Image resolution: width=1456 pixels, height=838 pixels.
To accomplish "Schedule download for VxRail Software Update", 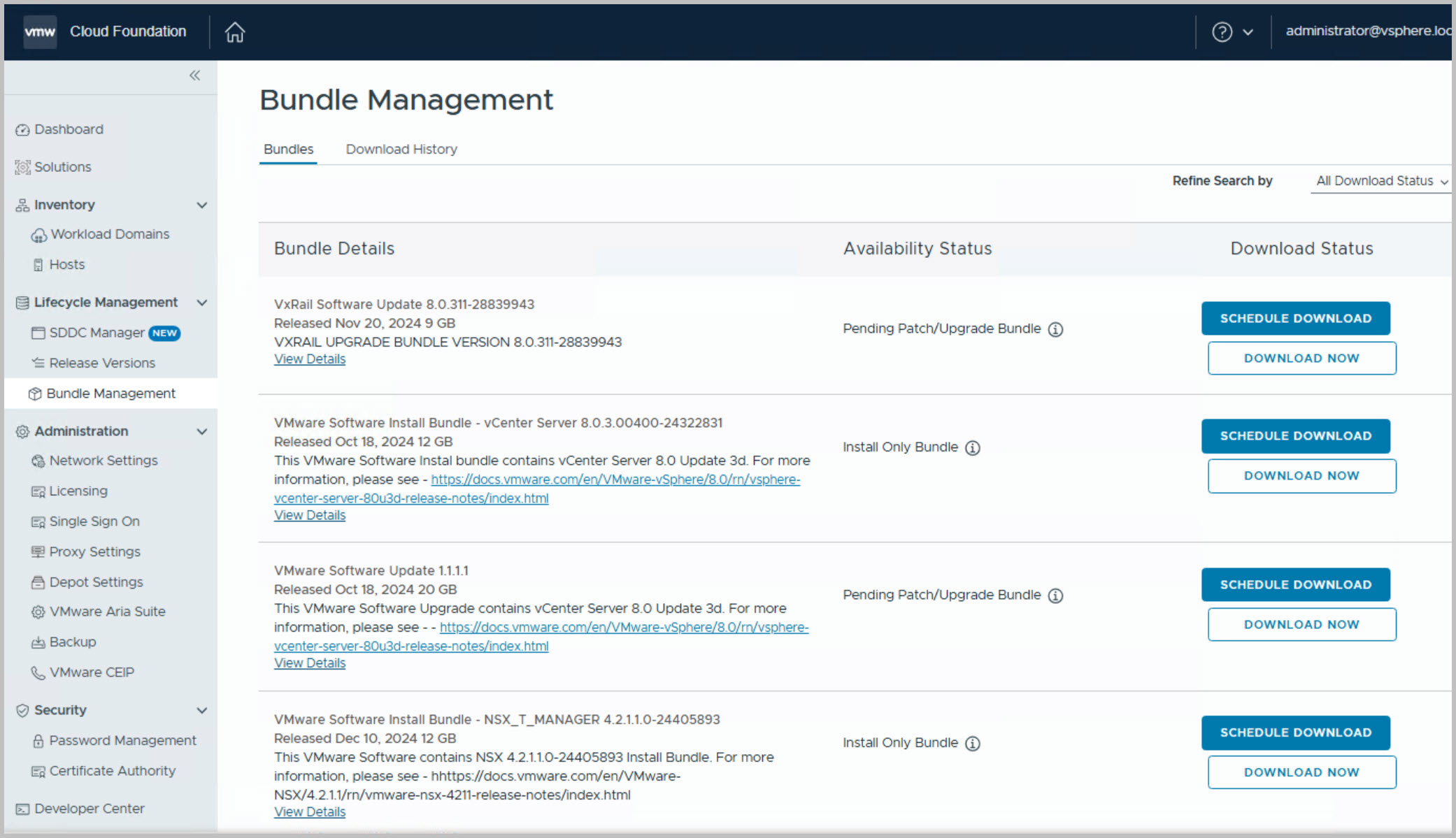I will point(1295,319).
